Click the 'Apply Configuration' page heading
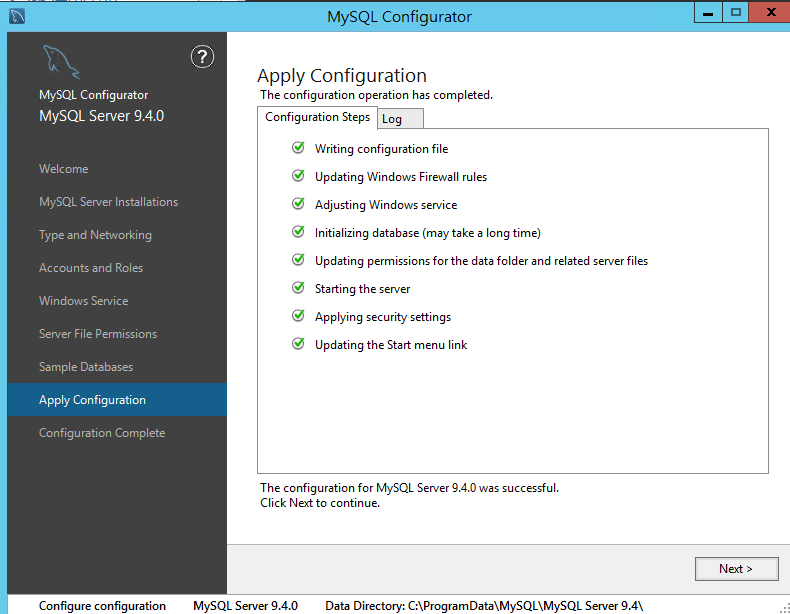Screen dimensions: 790x614 [x=342, y=76]
